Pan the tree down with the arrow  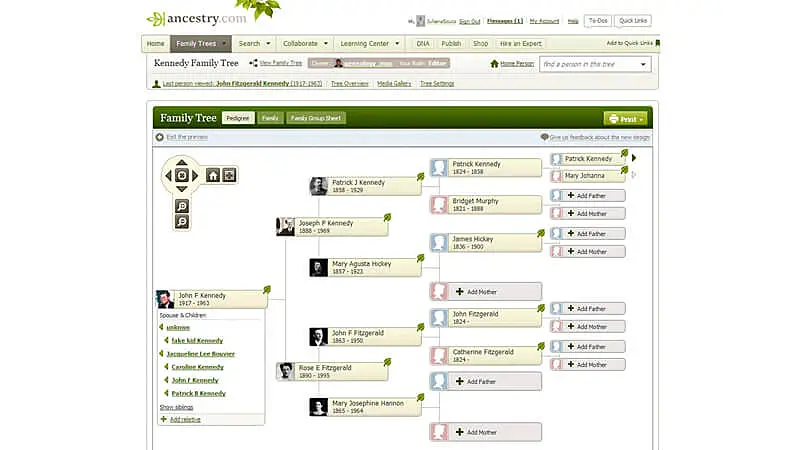[182, 189]
